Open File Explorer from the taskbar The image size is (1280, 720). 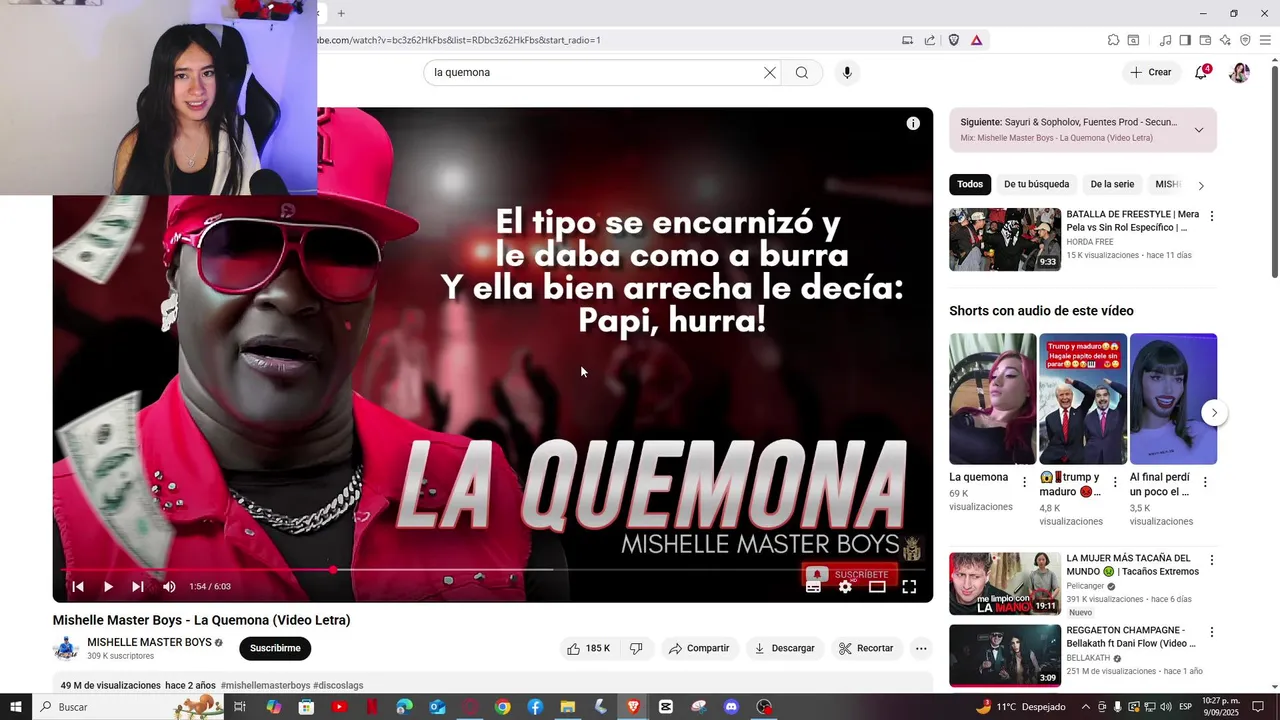click(x=567, y=707)
